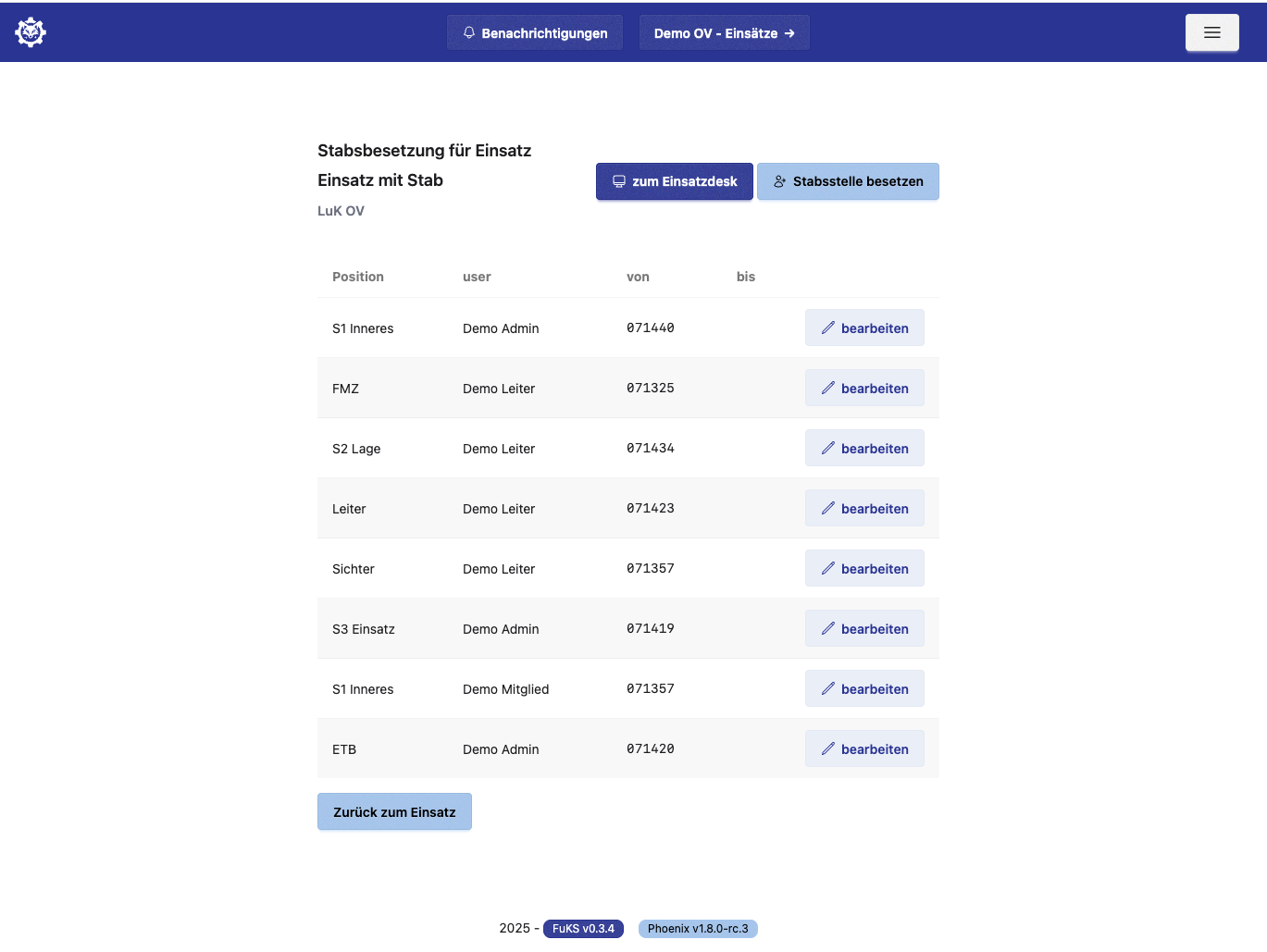Click the arrow on Demo OV - Einsätze
The width and height of the screenshot is (1267, 952).
coord(789,33)
